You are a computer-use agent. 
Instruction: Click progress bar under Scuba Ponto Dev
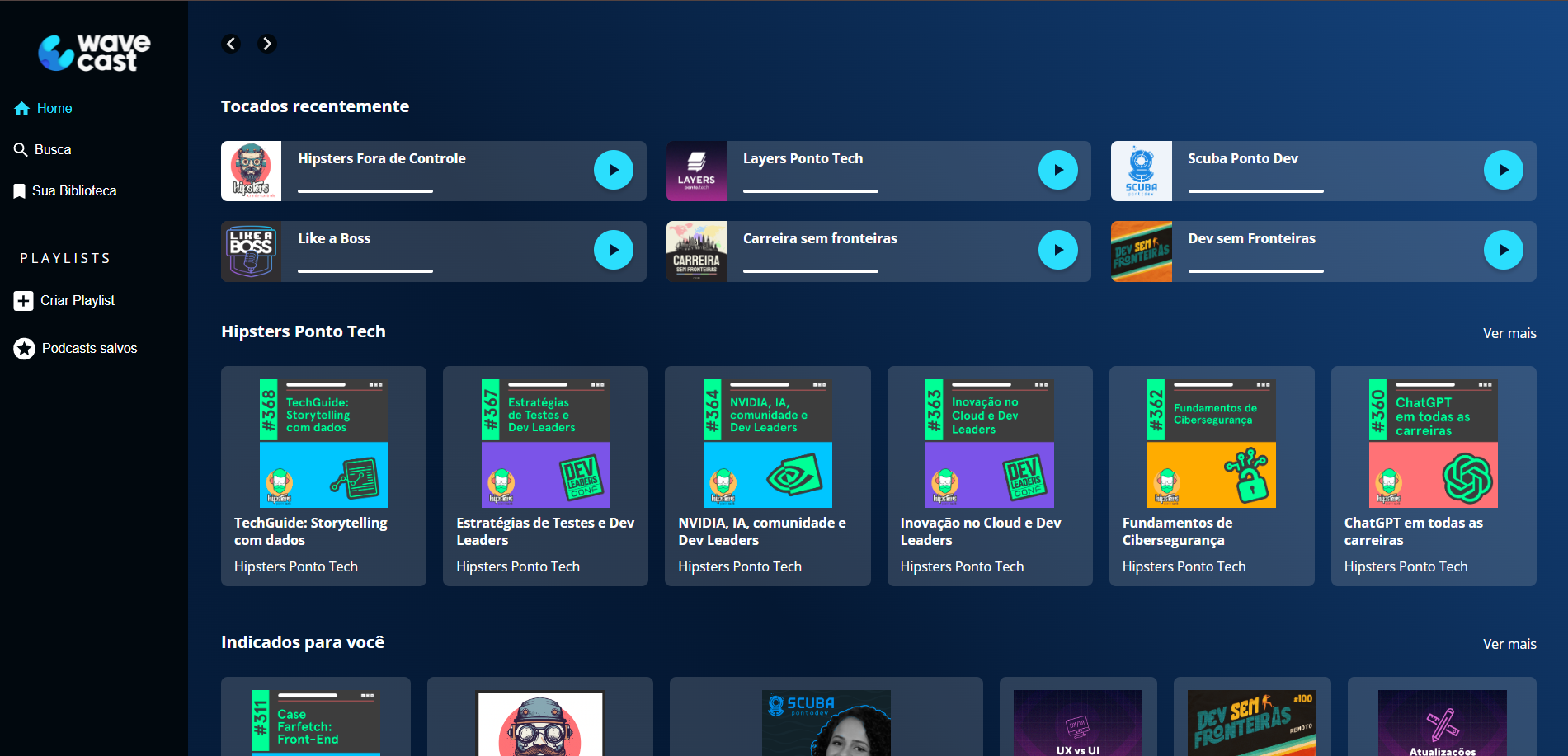click(1256, 191)
